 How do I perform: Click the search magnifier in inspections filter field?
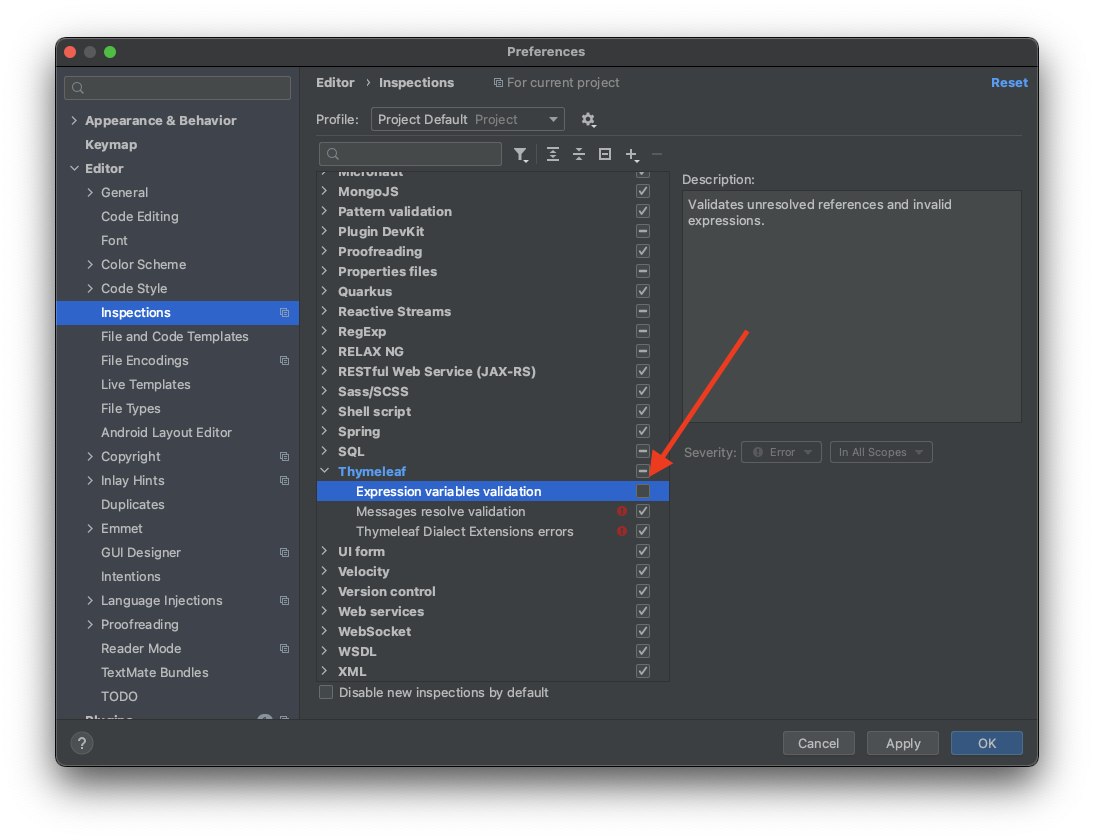coord(333,154)
